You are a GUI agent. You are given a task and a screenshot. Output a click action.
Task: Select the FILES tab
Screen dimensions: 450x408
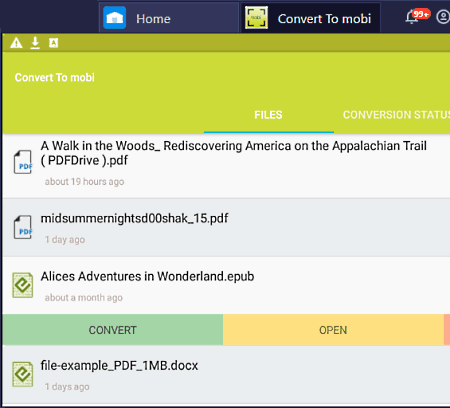click(x=269, y=115)
